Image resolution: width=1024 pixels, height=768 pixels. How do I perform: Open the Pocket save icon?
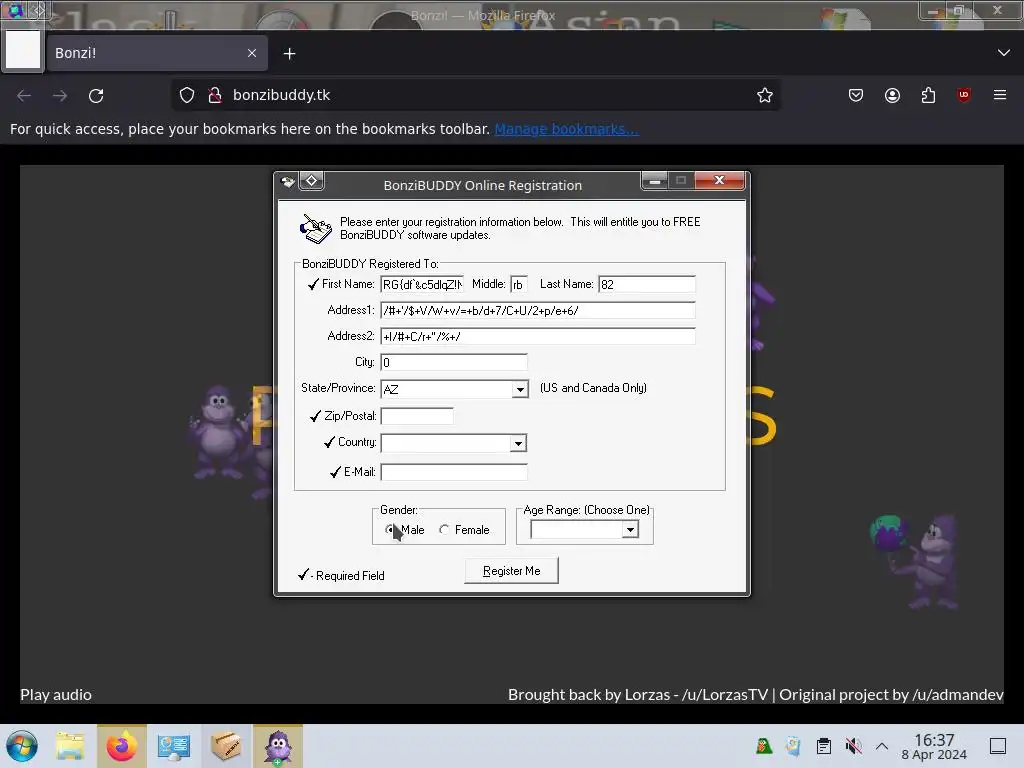856,95
